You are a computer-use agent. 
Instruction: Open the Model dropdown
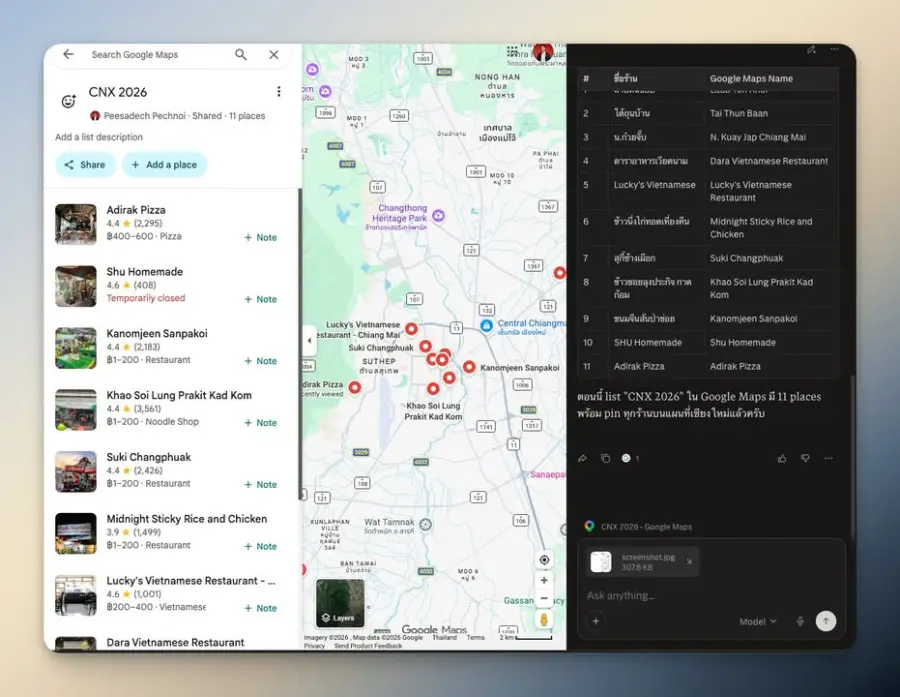(x=758, y=621)
